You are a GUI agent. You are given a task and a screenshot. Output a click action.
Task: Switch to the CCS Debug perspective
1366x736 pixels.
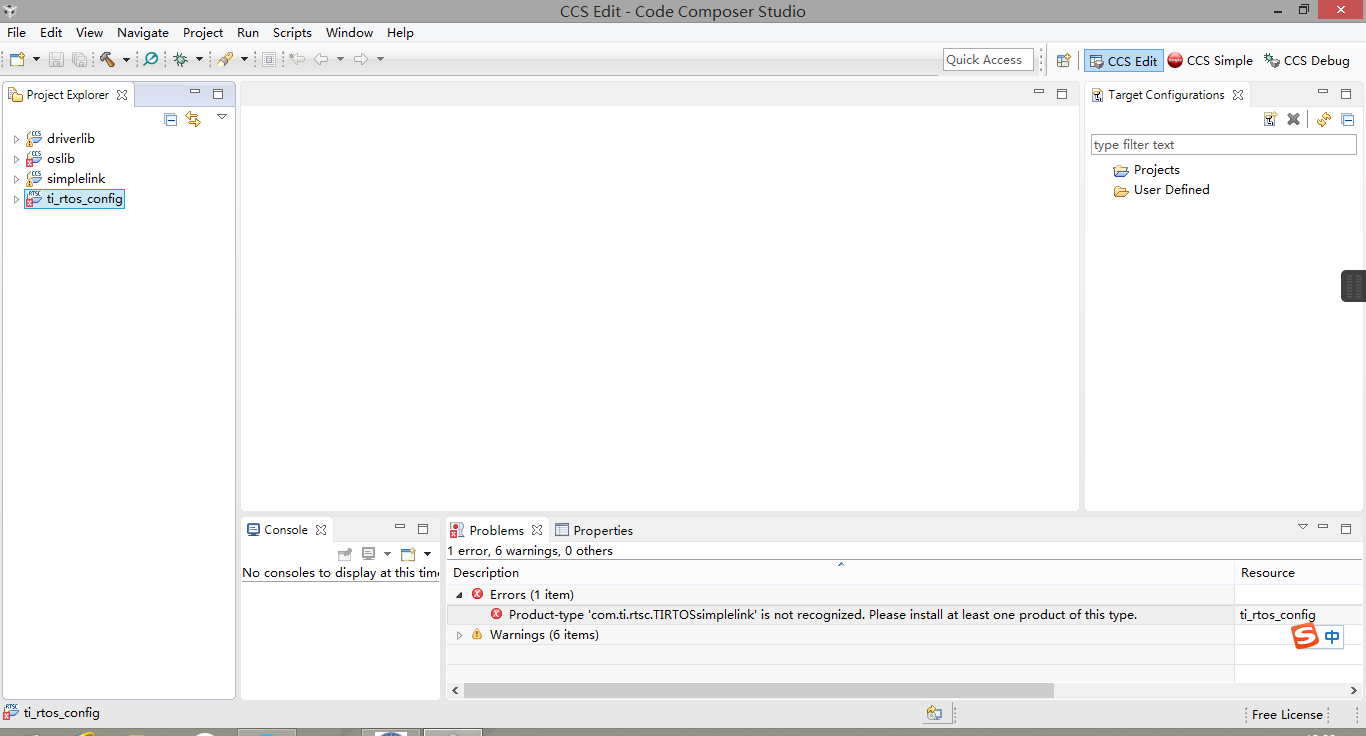[x=1307, y=61]
